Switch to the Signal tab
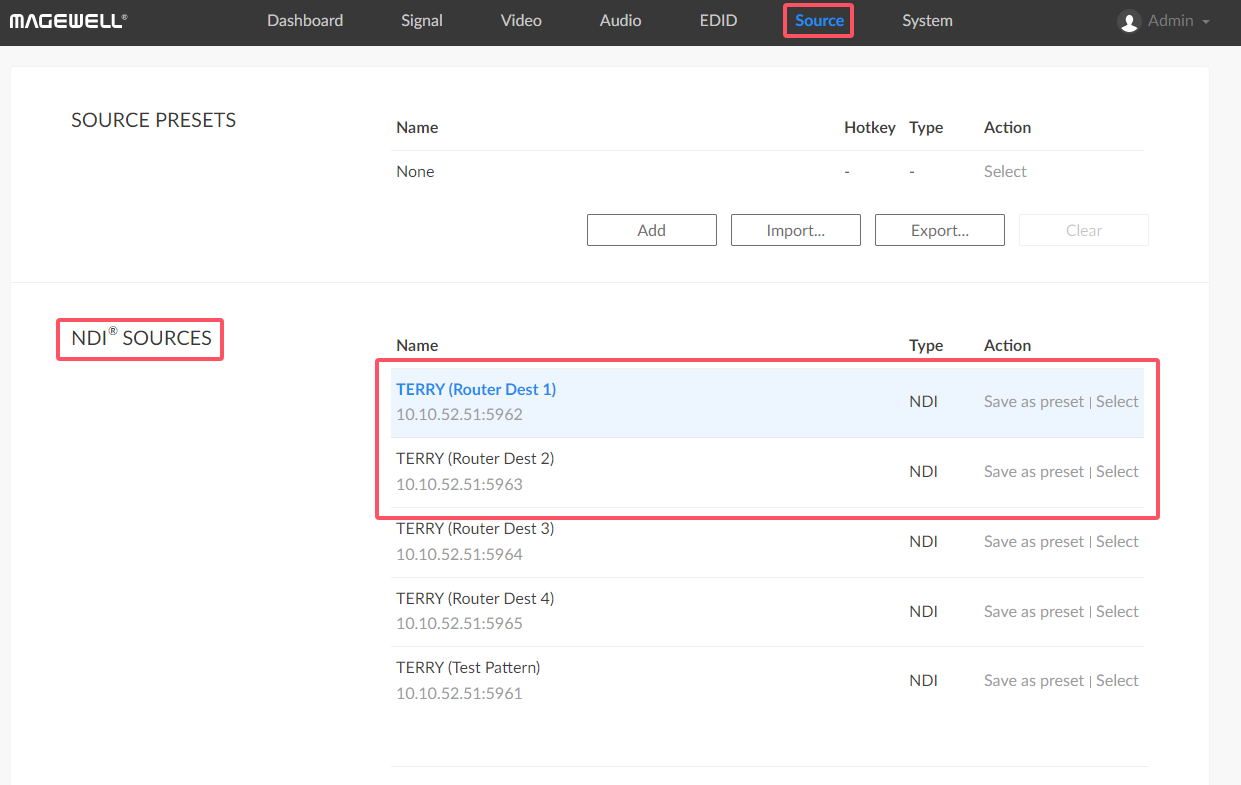This screenshot has height=785, width=1241. point(421,20)
